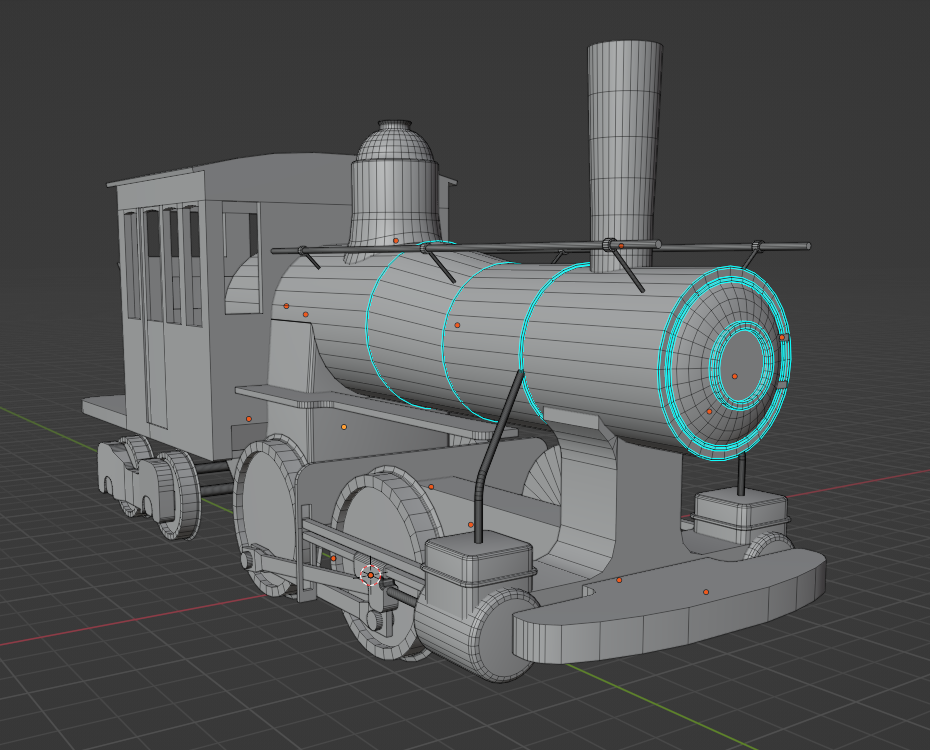Select the rear bogie wheel under the cab
This screenshot has height=750, width=930.
(x=179, y=495)
